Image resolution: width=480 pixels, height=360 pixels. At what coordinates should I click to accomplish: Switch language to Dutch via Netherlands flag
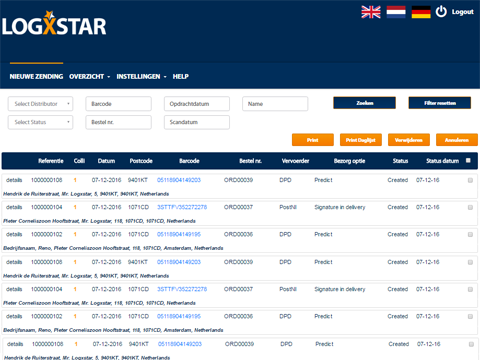click(x=396, y=12)
